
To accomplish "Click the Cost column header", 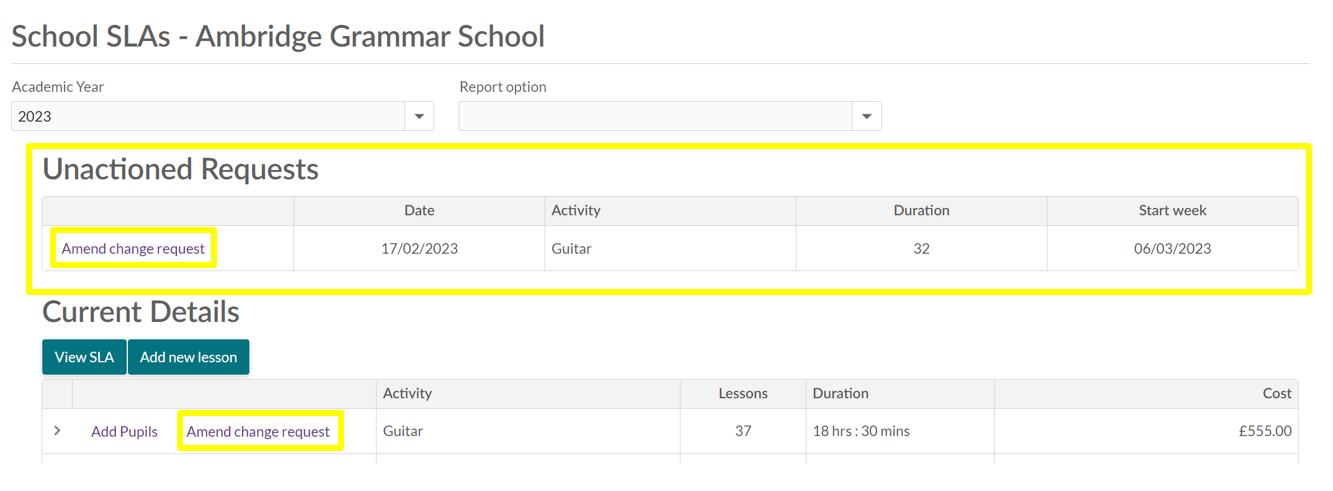I will [1146, 393].
